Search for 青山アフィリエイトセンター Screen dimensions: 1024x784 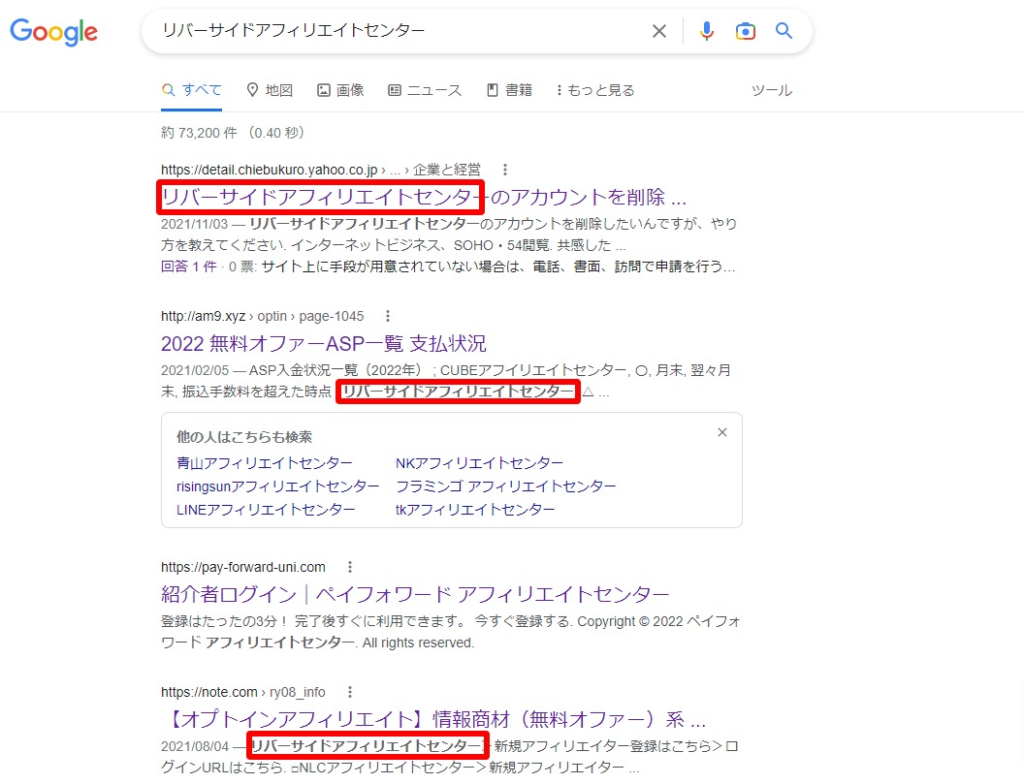click(264, 463)
